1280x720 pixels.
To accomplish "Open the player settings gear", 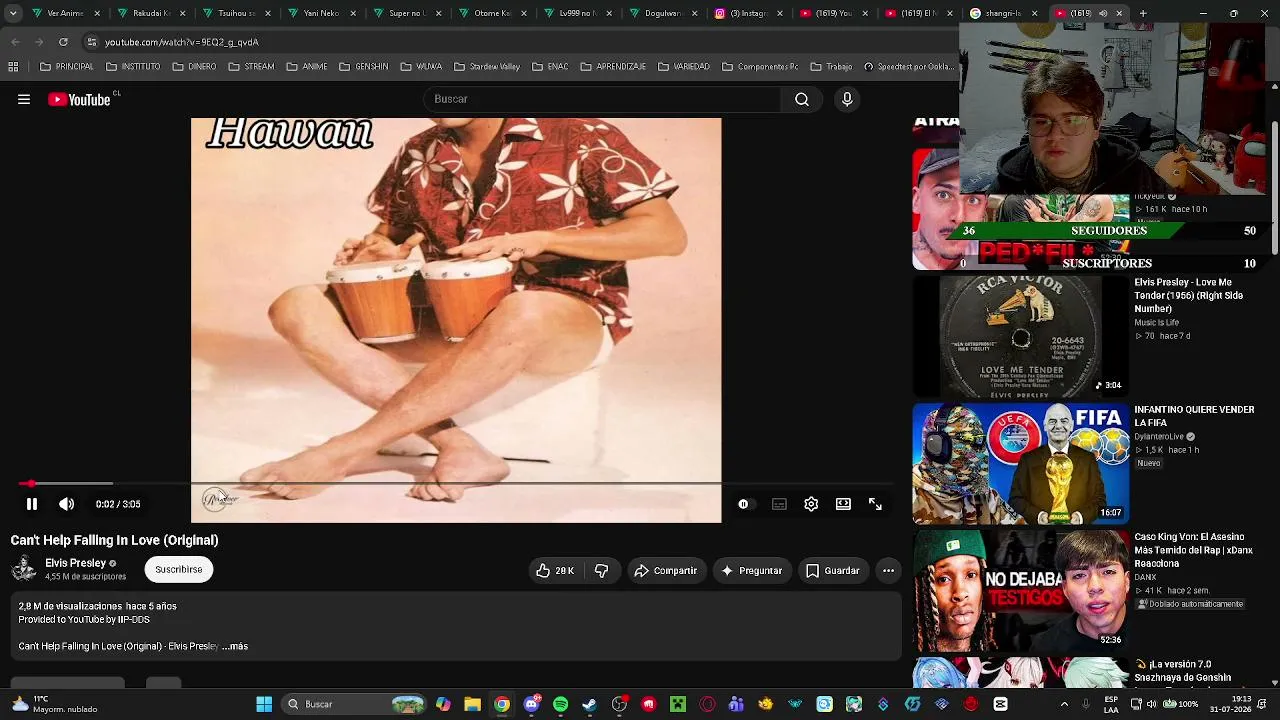I will click(x=811, y=504).
